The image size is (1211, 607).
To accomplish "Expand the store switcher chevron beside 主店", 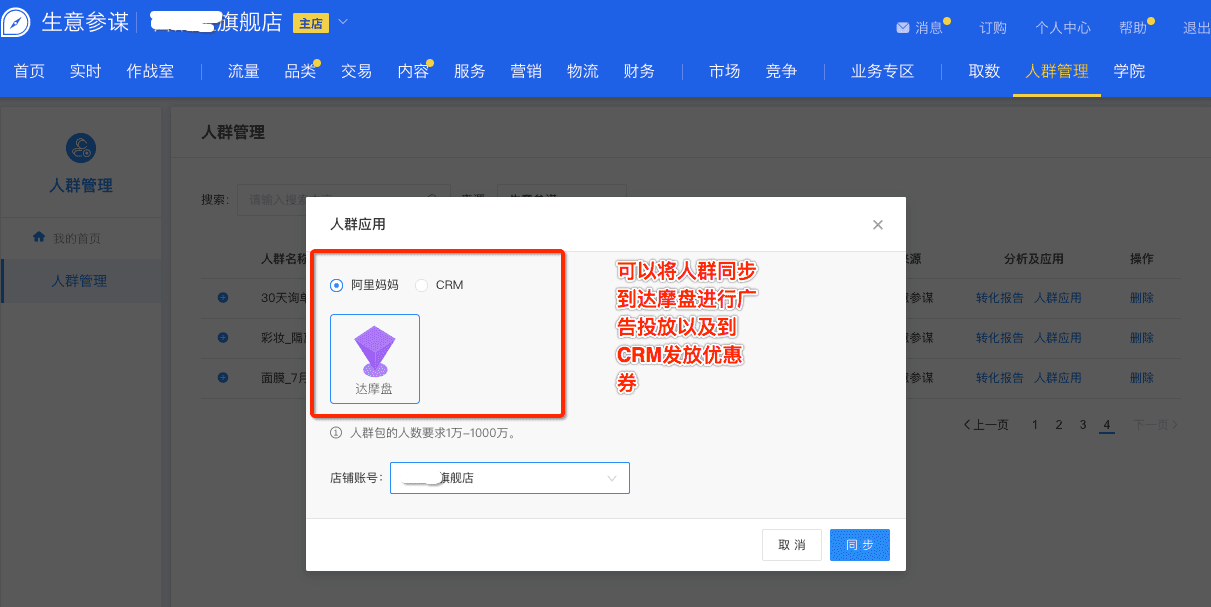I will pos(343,21).
